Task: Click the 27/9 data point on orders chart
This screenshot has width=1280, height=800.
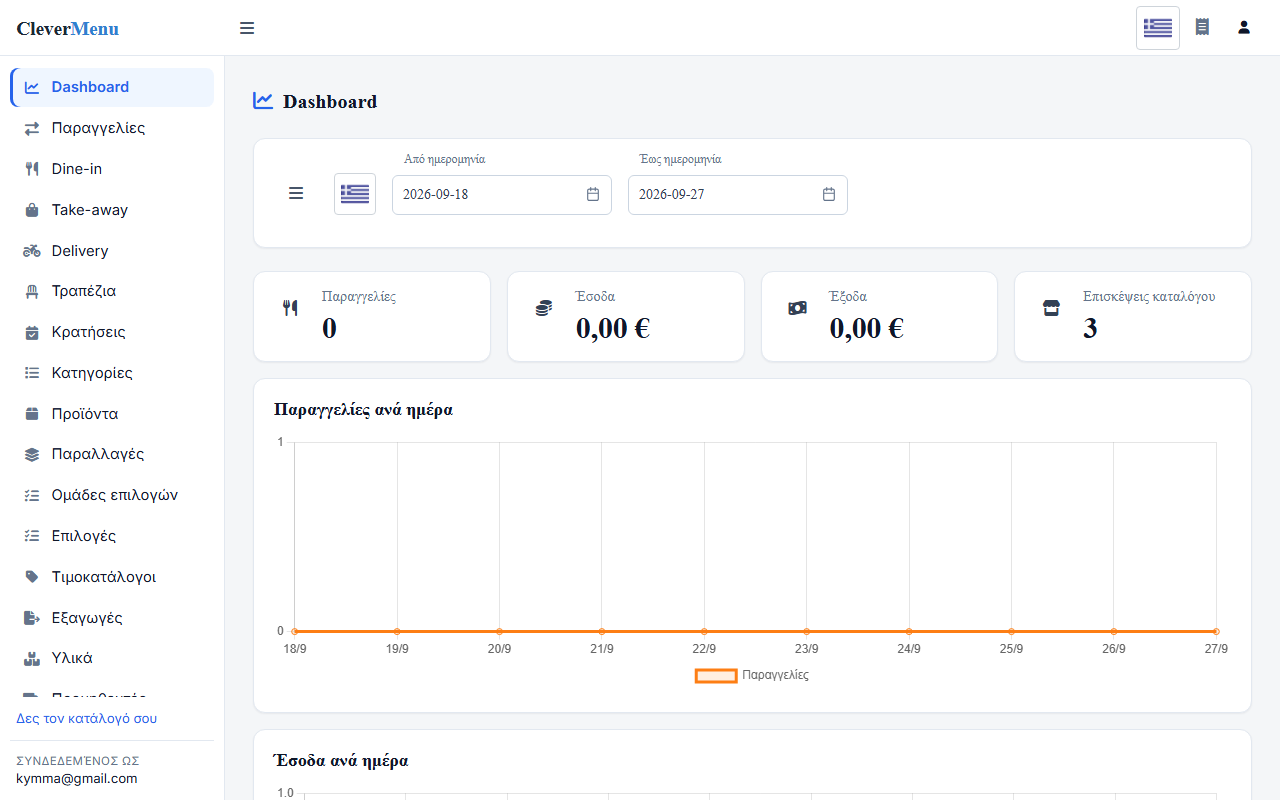Action: pos(1216,631)
